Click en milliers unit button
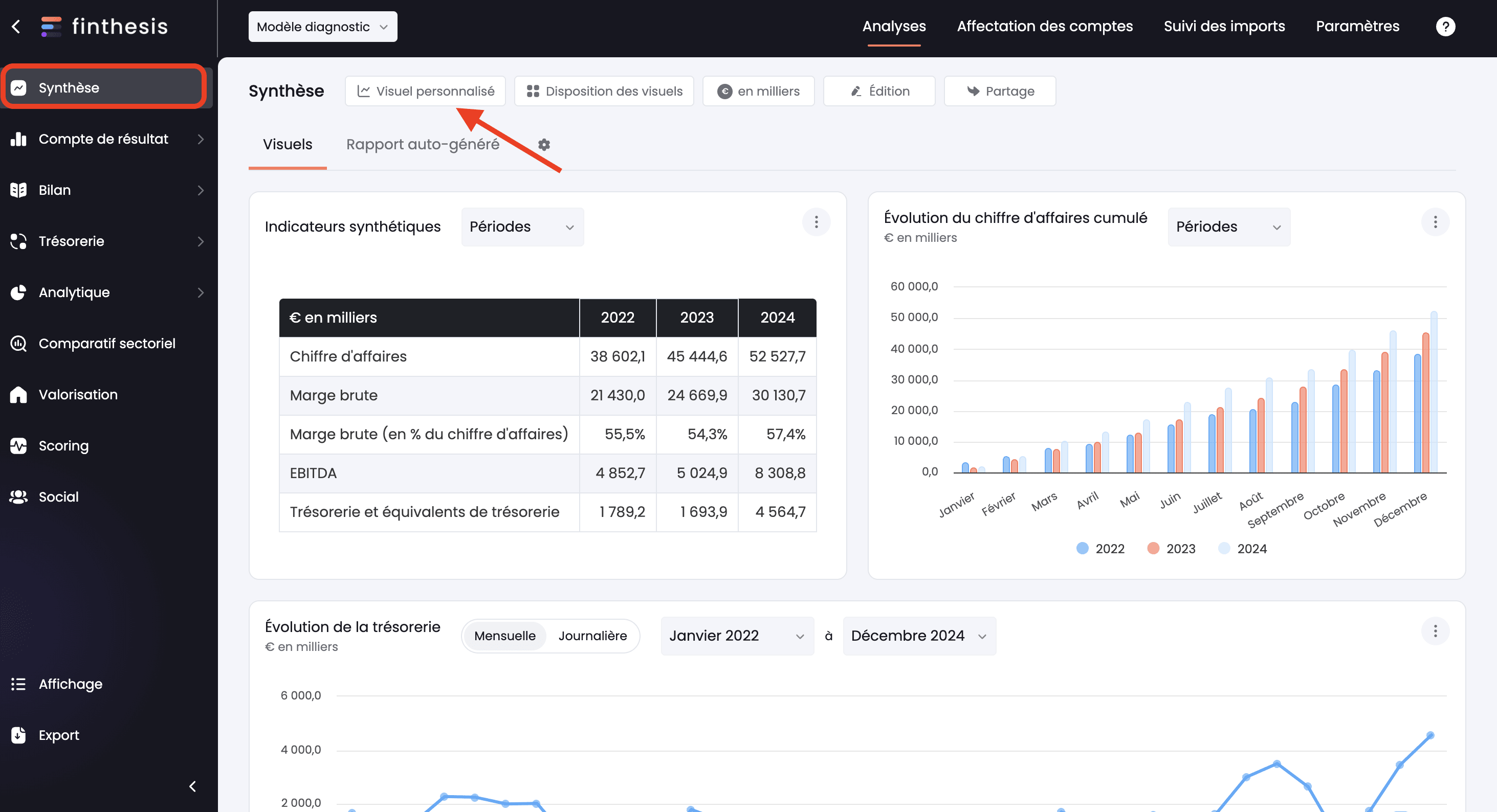 point(758,91)
